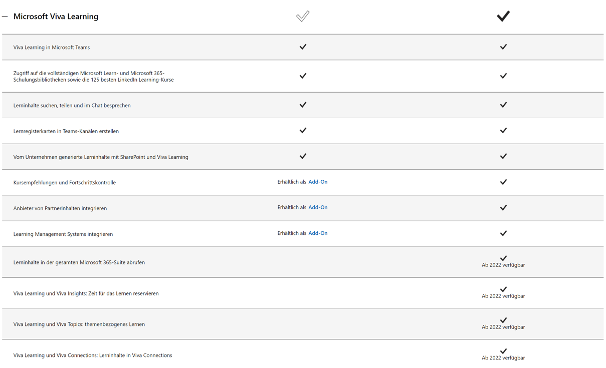The width and height of the screenshot is (606, 368).
Task: Select the 'Zugriff auf die vollständigen Microsoft Learn' text
Action: 94,77
